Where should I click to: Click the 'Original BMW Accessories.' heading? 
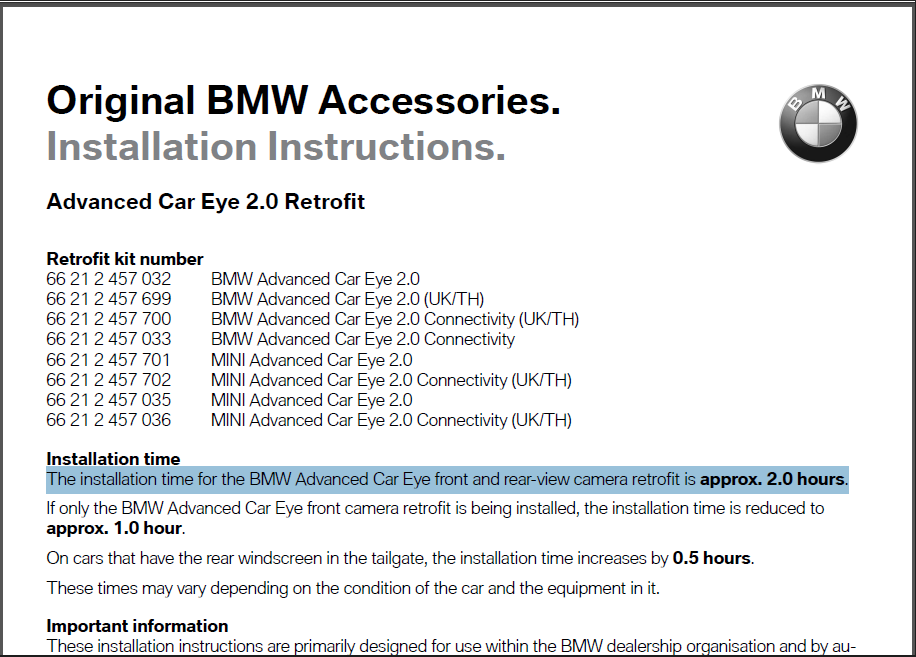303,100
